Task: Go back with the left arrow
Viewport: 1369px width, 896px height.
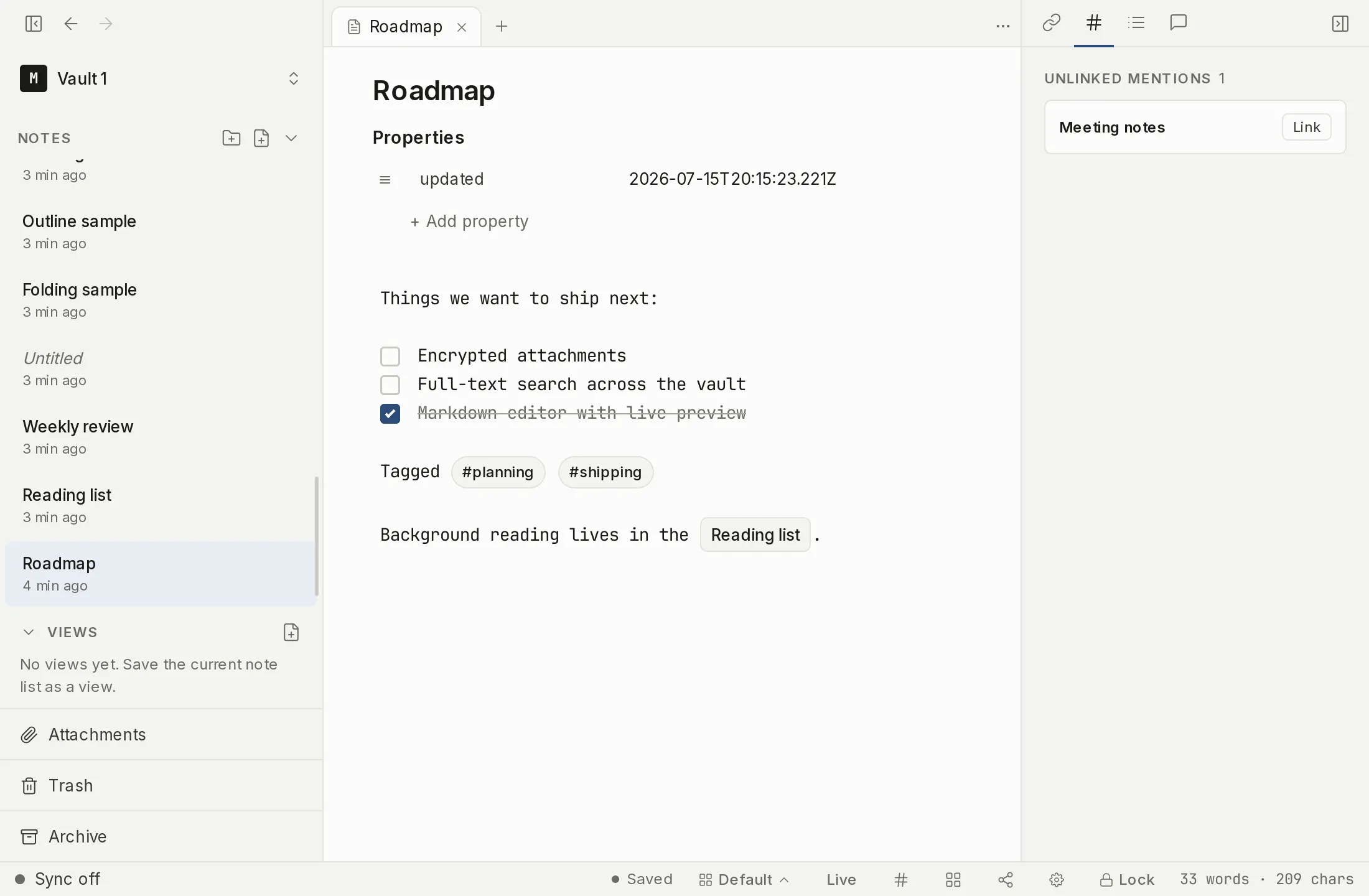Action: (x=71, y=24)
